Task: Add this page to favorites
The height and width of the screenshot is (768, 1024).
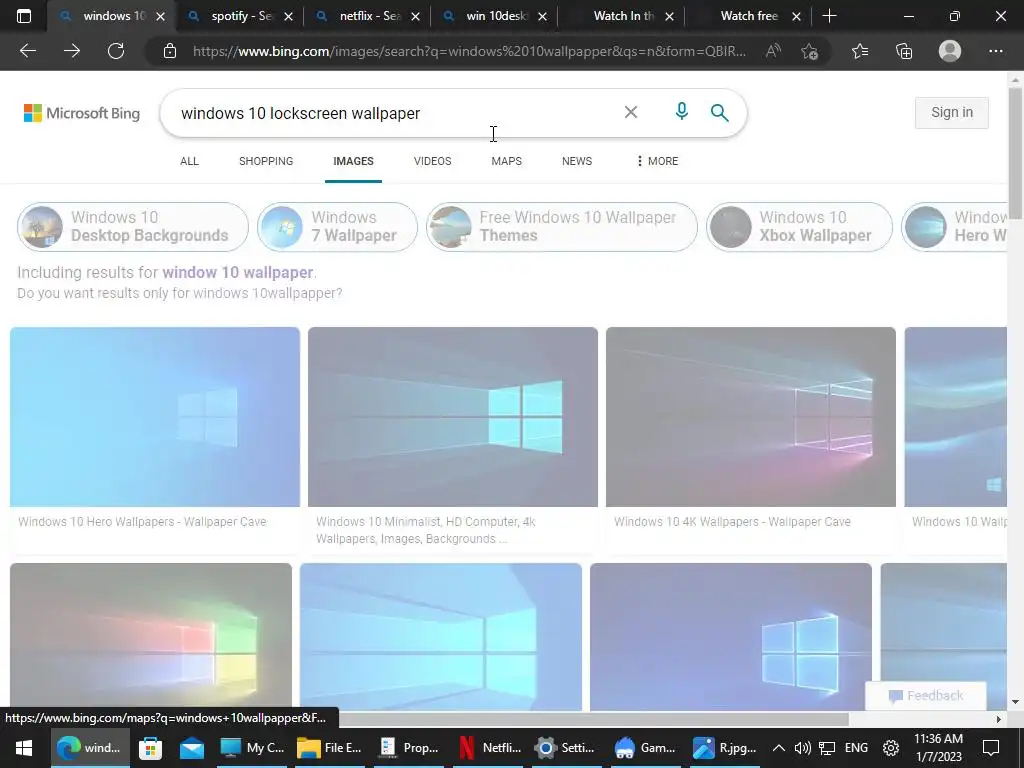Action: pyautogui.click(x=810, y=51)
